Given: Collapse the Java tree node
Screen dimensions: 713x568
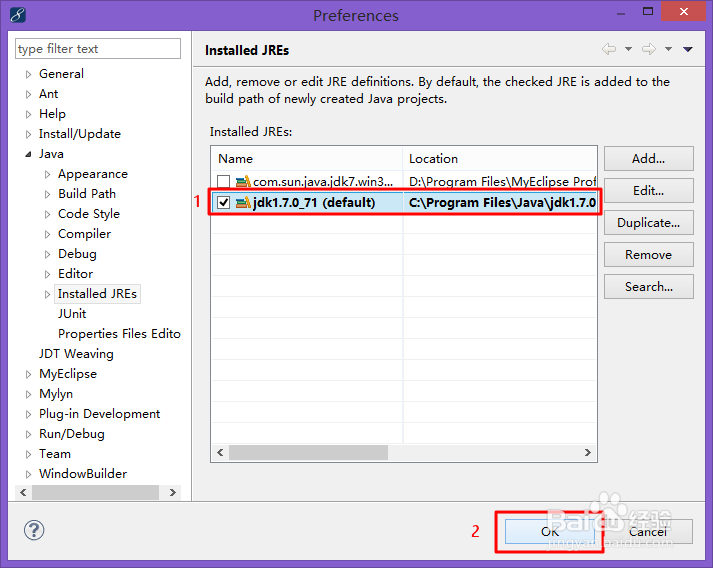Looking at the screenshot, I should 28,154.
